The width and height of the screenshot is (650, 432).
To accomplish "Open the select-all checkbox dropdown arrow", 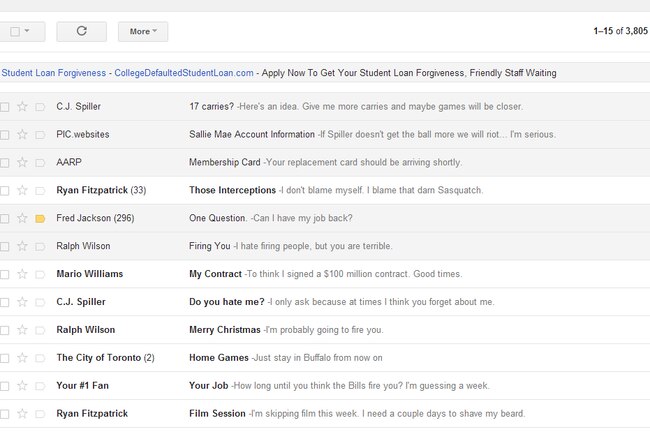I will coord(27,31).
